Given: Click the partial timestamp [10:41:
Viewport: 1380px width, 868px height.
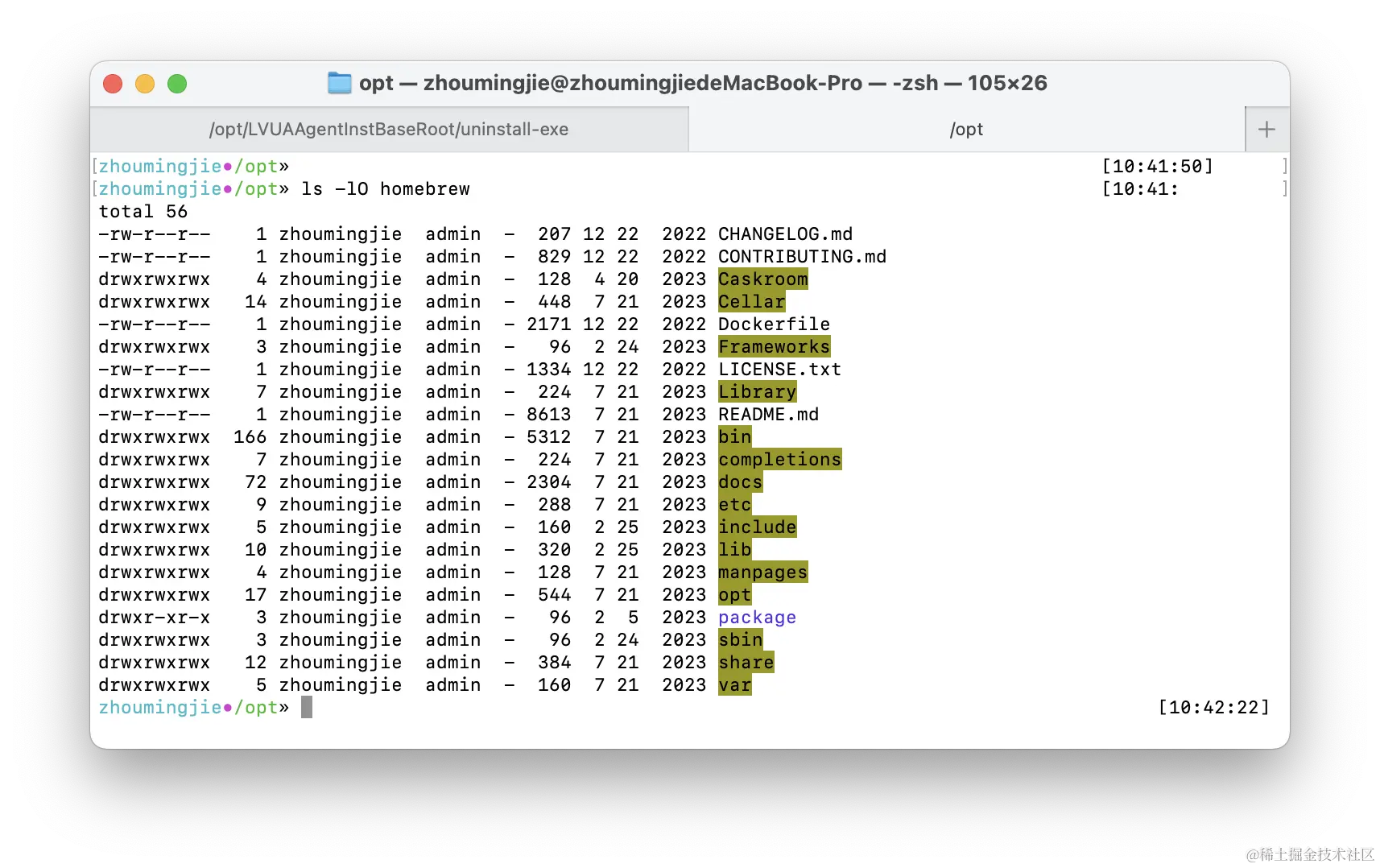Looking at the screenshot, I should click(1140, 189).
